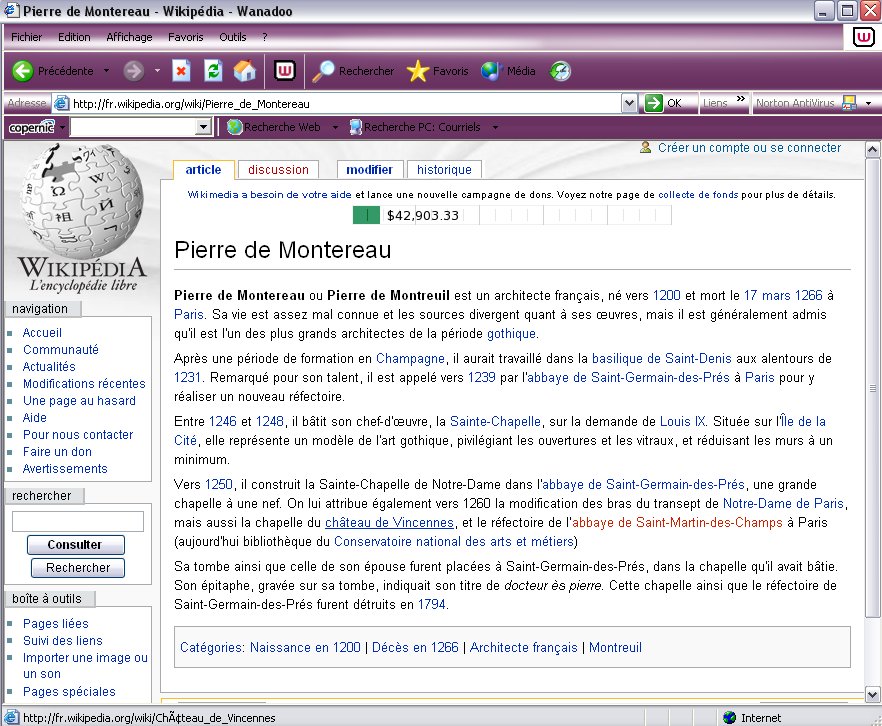
Task: Open the Favoris star icon
Action: [418, 71]
